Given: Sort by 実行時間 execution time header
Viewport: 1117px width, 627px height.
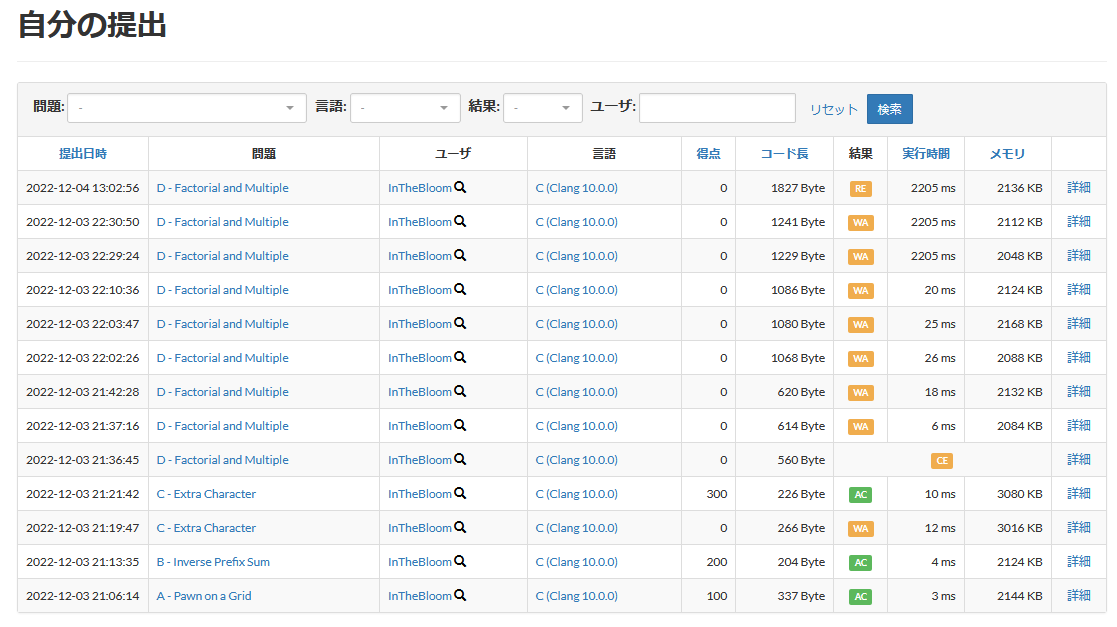Looking at the screenshot, I should point(925,153).
